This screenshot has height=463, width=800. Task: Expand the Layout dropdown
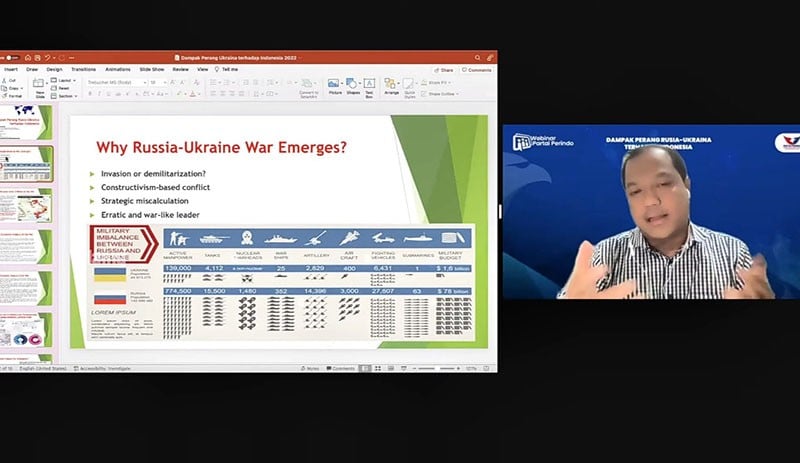[x=65, y=78]
